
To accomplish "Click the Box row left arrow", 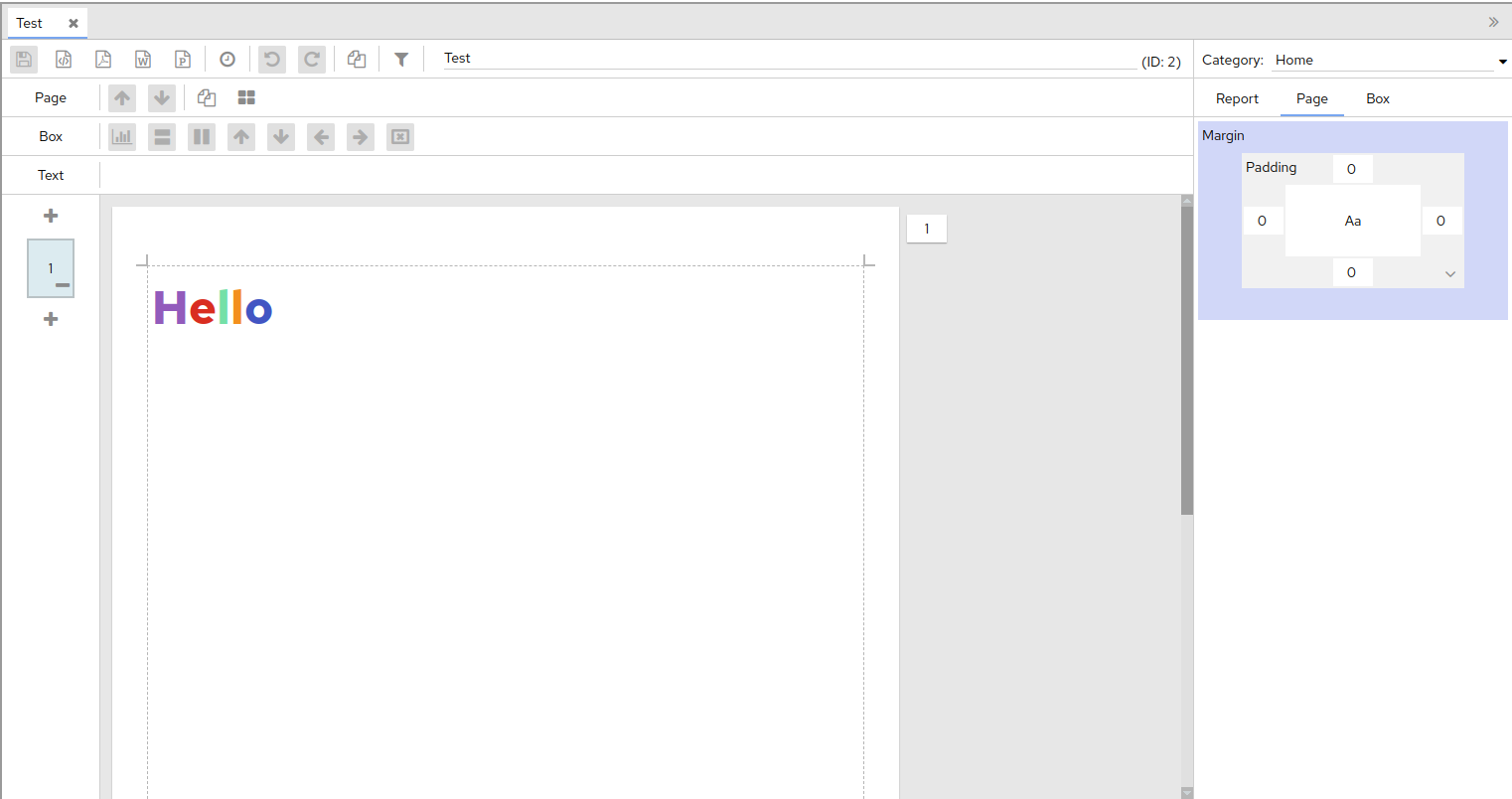I will coord(321,136).
